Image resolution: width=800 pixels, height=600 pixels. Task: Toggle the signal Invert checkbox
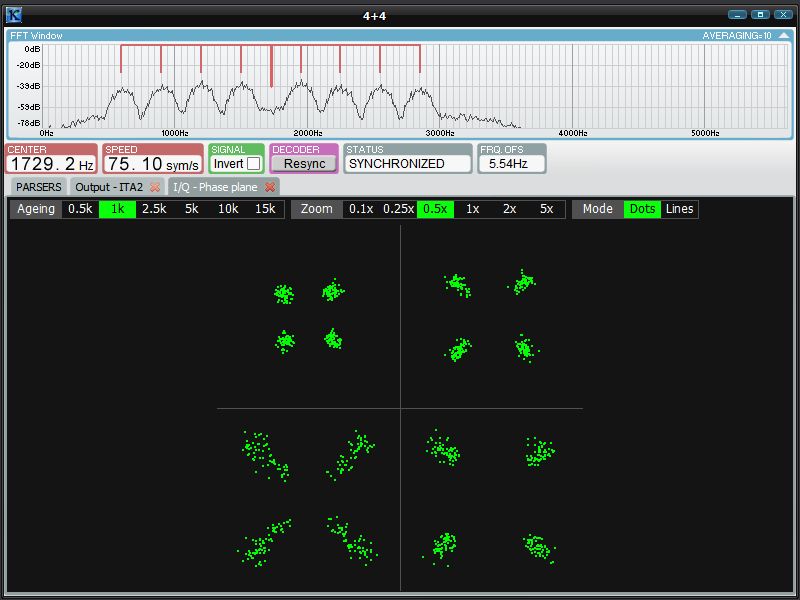[x=253, y=164]
